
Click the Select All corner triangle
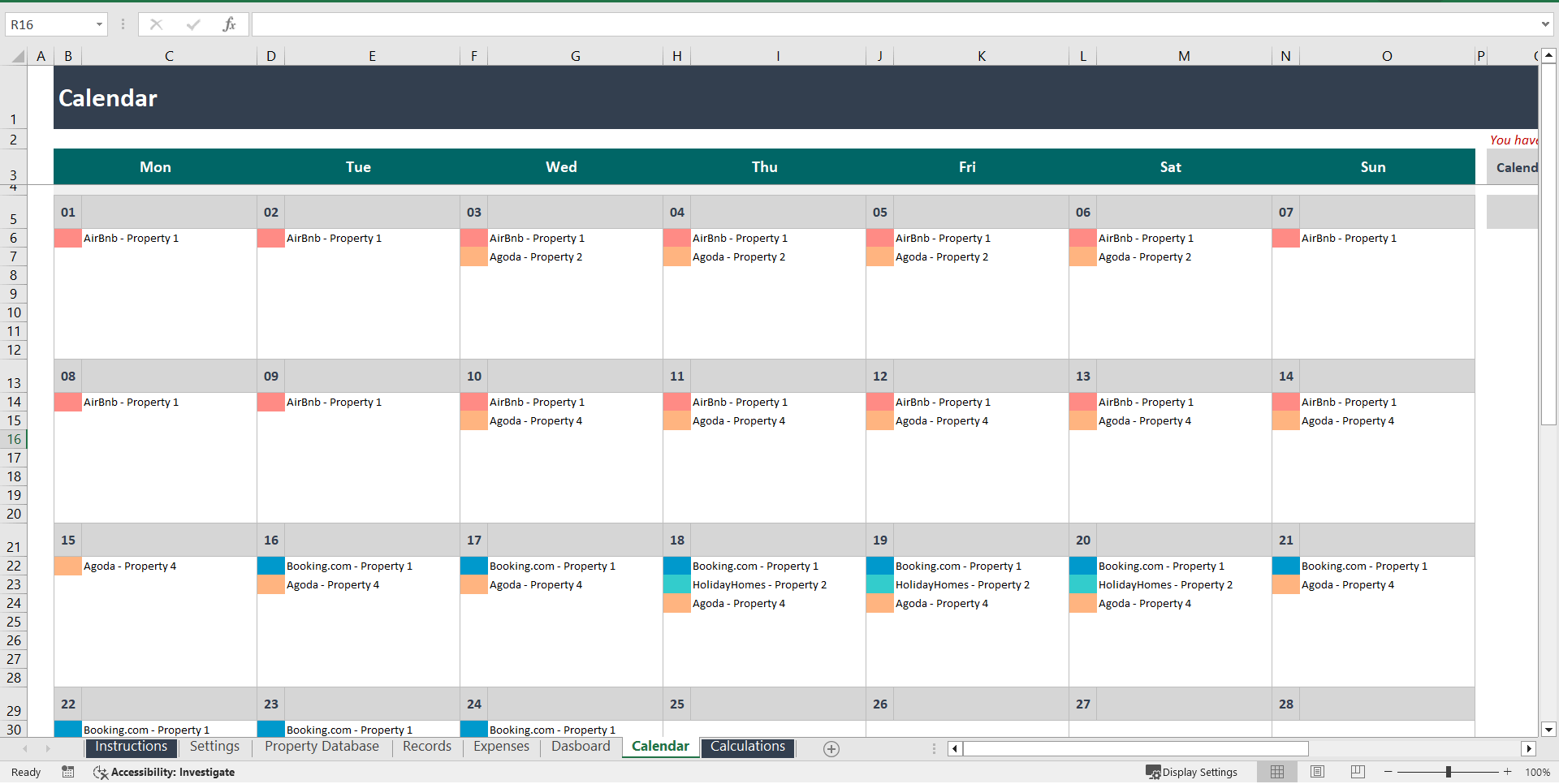18,56
